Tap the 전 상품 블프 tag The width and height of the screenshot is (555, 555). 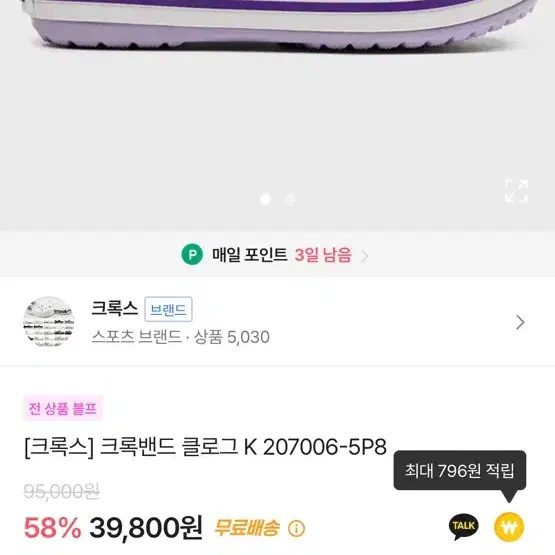pos(63,408)
